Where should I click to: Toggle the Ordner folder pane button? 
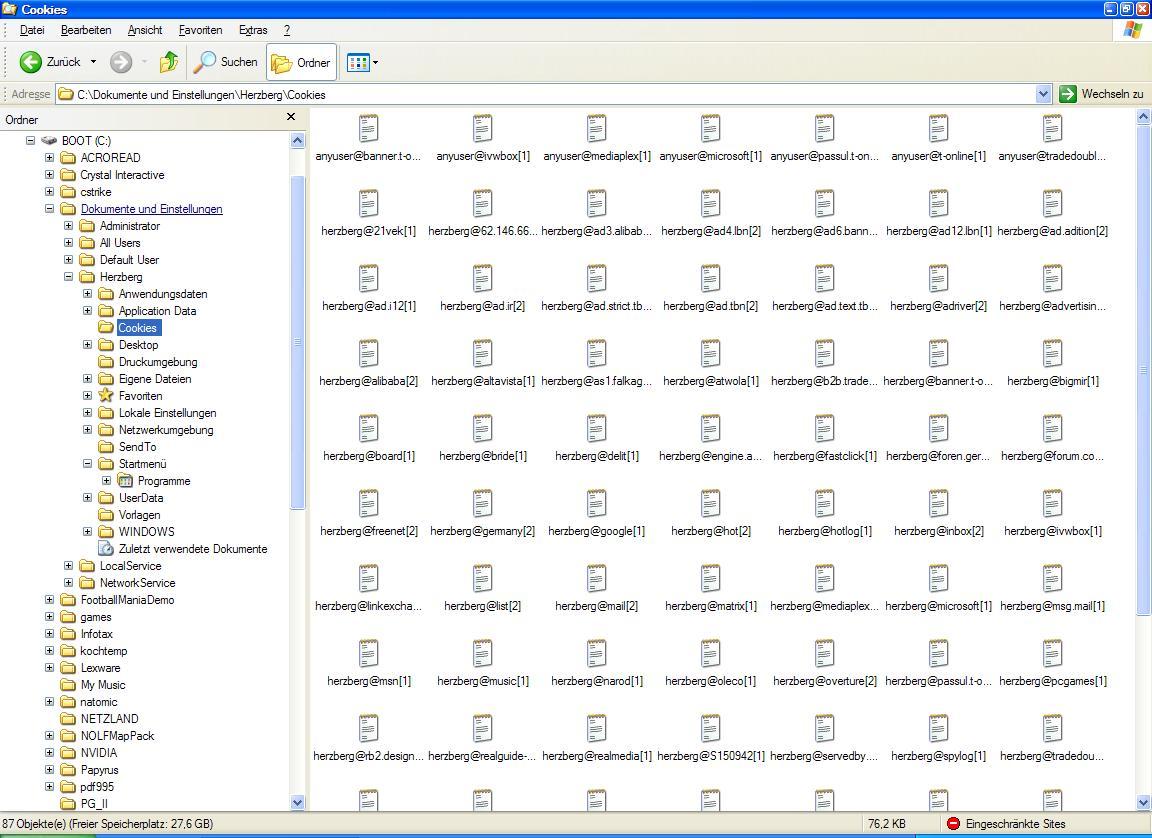(x=301, y=62)
